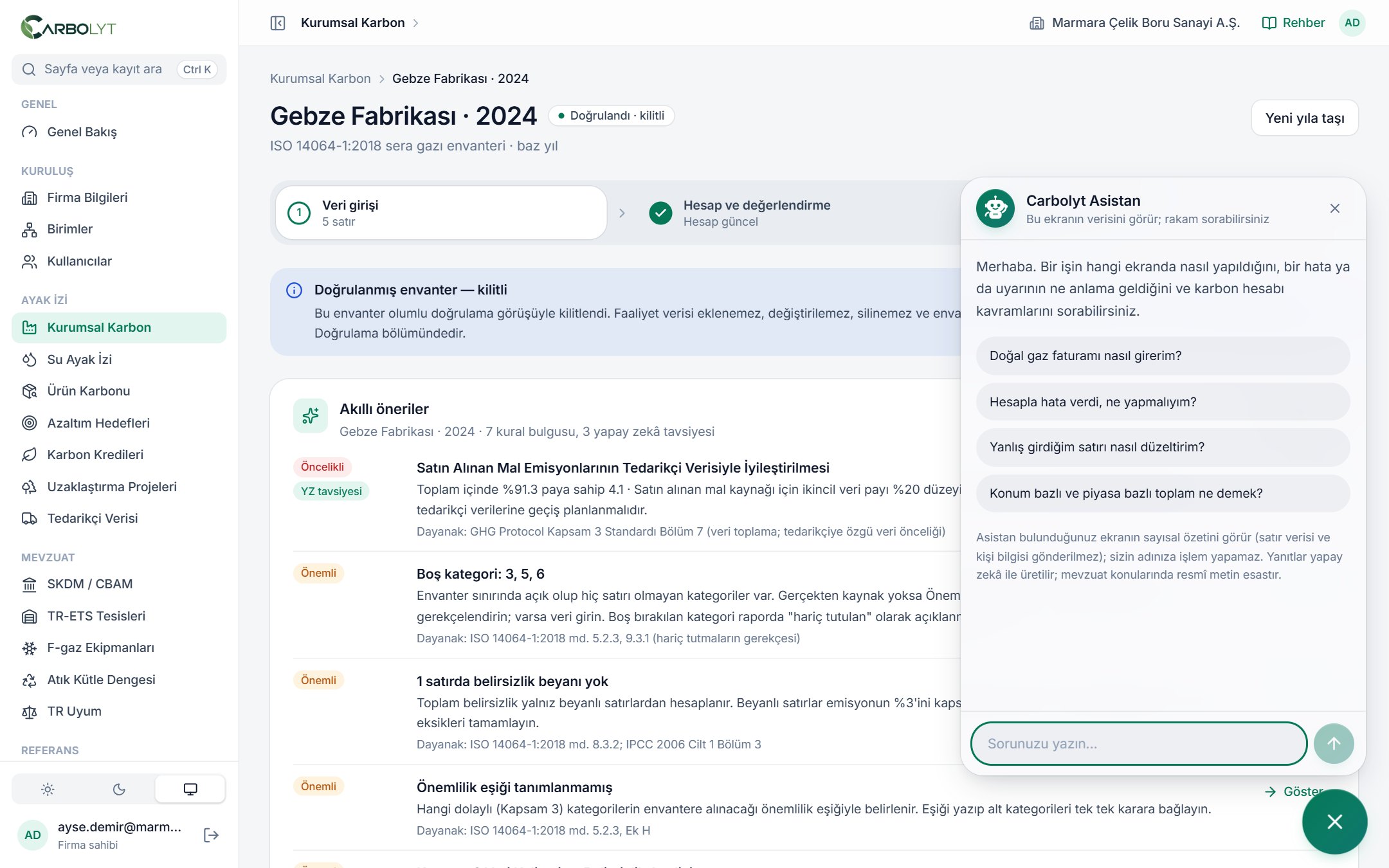
Task: Click the SKDM / CBAM building icon
Action: [x=30, y=584]
